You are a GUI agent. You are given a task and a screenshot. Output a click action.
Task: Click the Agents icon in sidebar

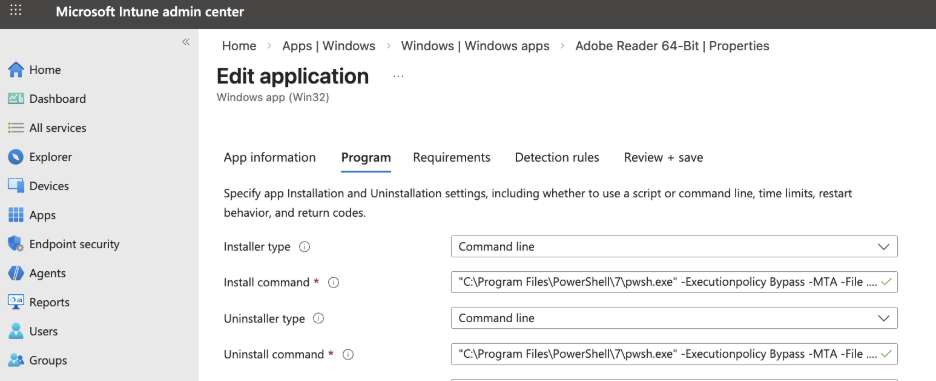pos(16,273)
